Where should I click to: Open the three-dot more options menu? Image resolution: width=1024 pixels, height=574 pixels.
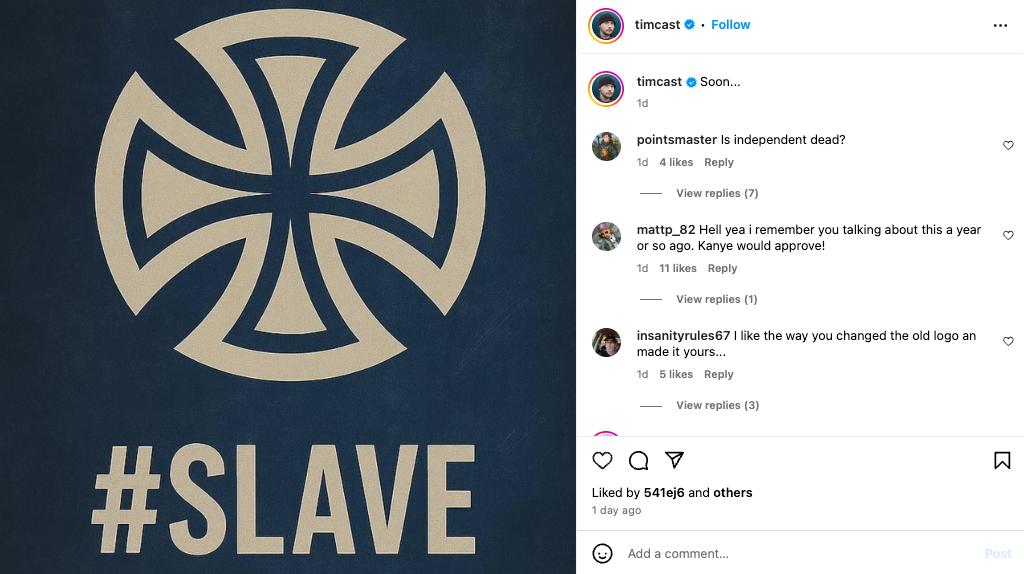coord(1000,25)
